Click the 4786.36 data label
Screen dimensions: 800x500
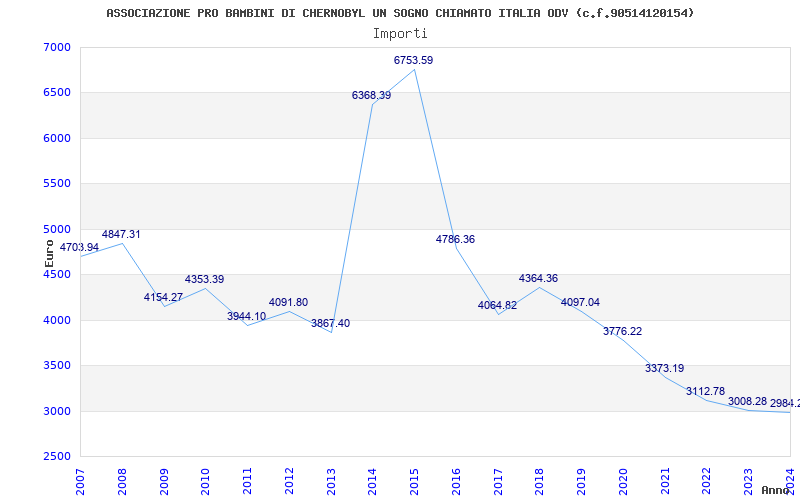click(x=455, y=239)
